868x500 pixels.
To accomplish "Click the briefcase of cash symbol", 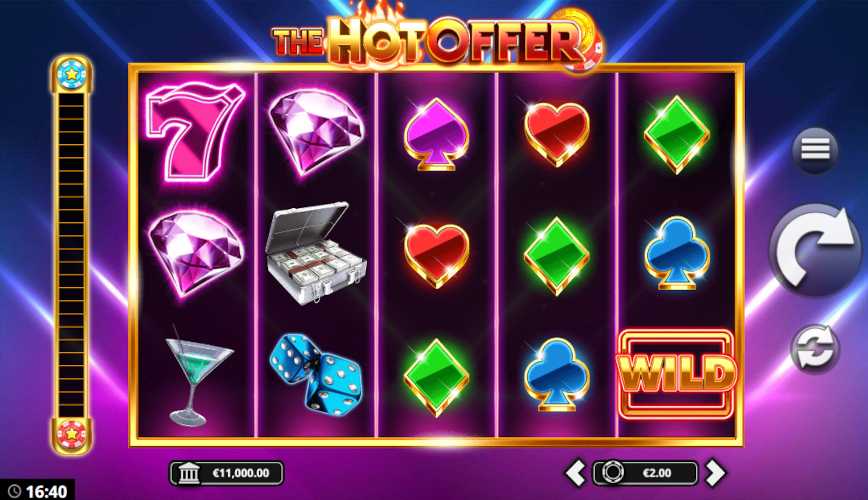I will 316,254.
